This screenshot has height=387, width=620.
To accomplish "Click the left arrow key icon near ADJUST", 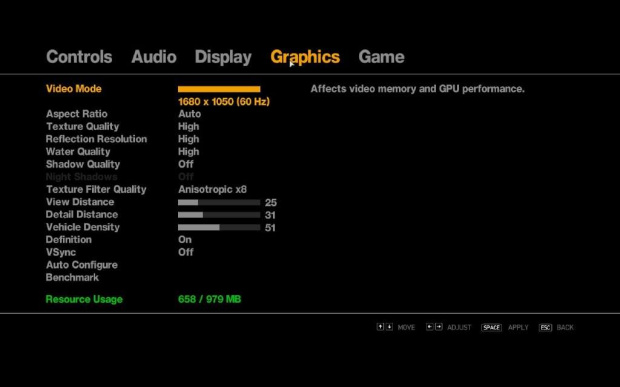I will [x=429, y=327].
